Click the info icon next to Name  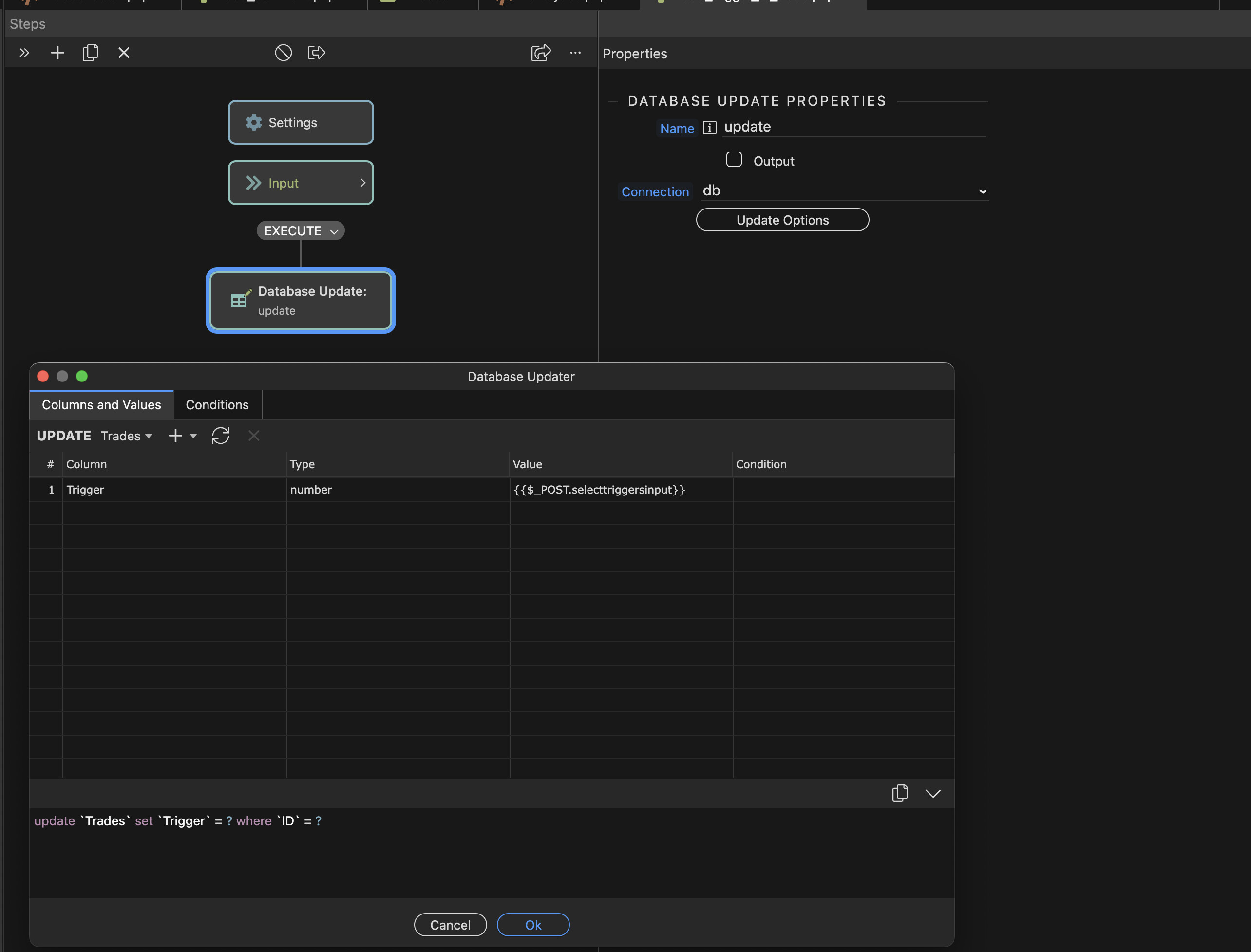[709, 128]
